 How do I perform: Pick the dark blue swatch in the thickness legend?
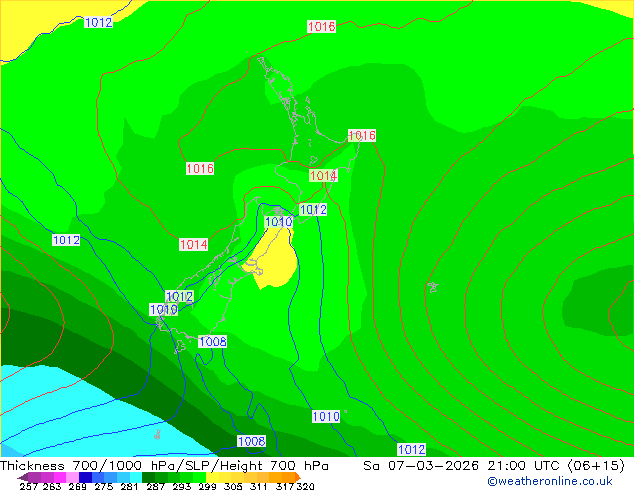coord(85,477)
